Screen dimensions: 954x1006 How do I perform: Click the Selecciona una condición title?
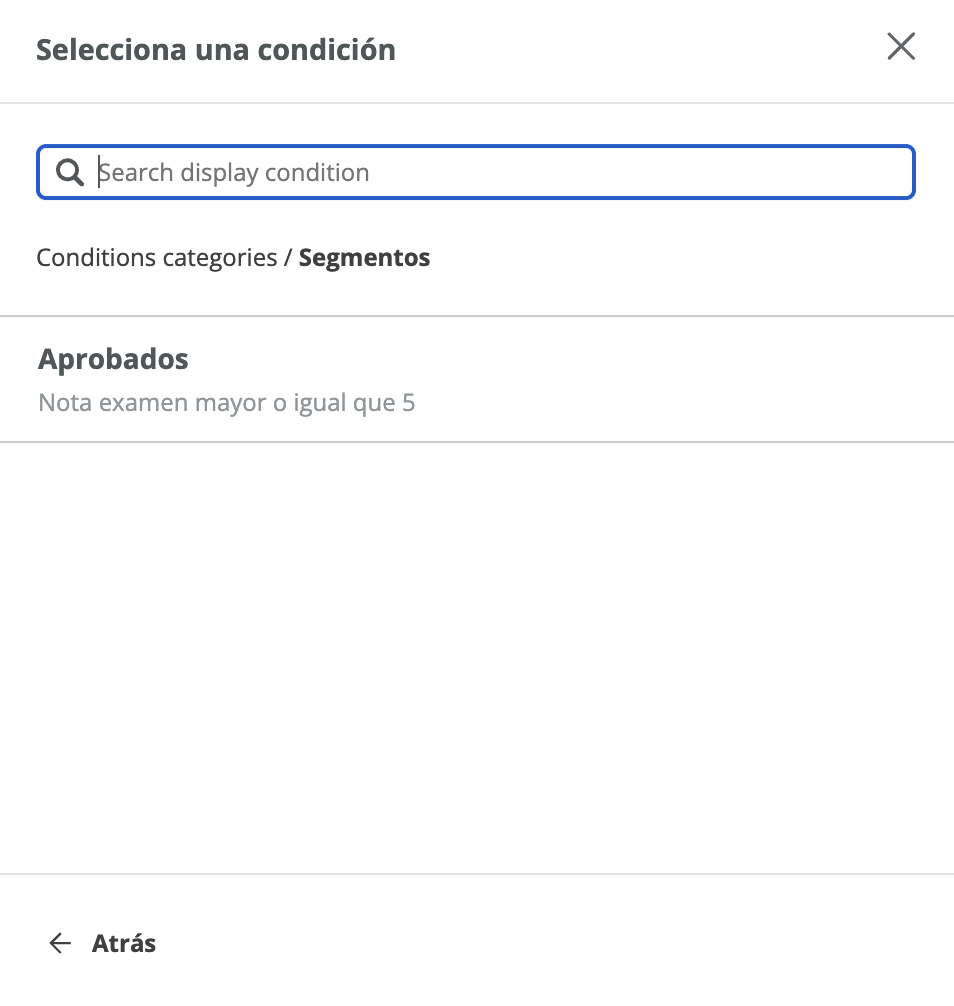(216, 49)
